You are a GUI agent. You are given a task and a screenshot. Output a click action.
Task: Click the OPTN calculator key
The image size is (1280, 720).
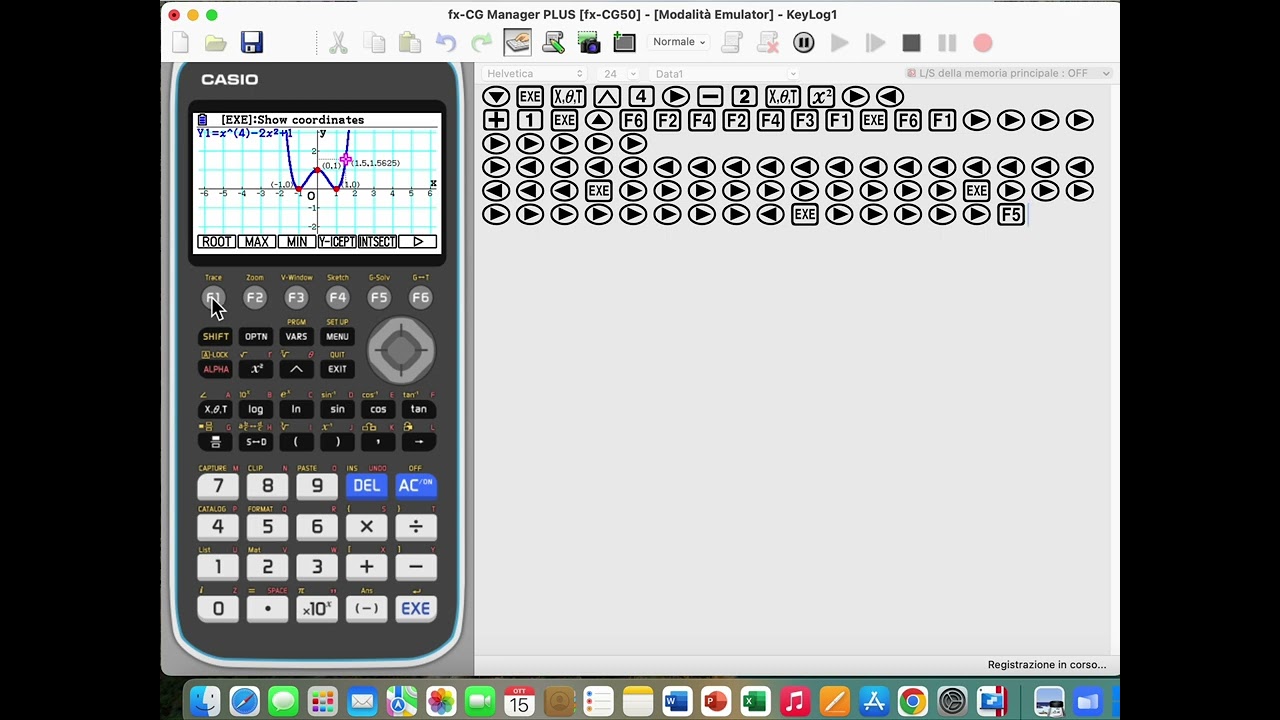click(x=256, y=337)
